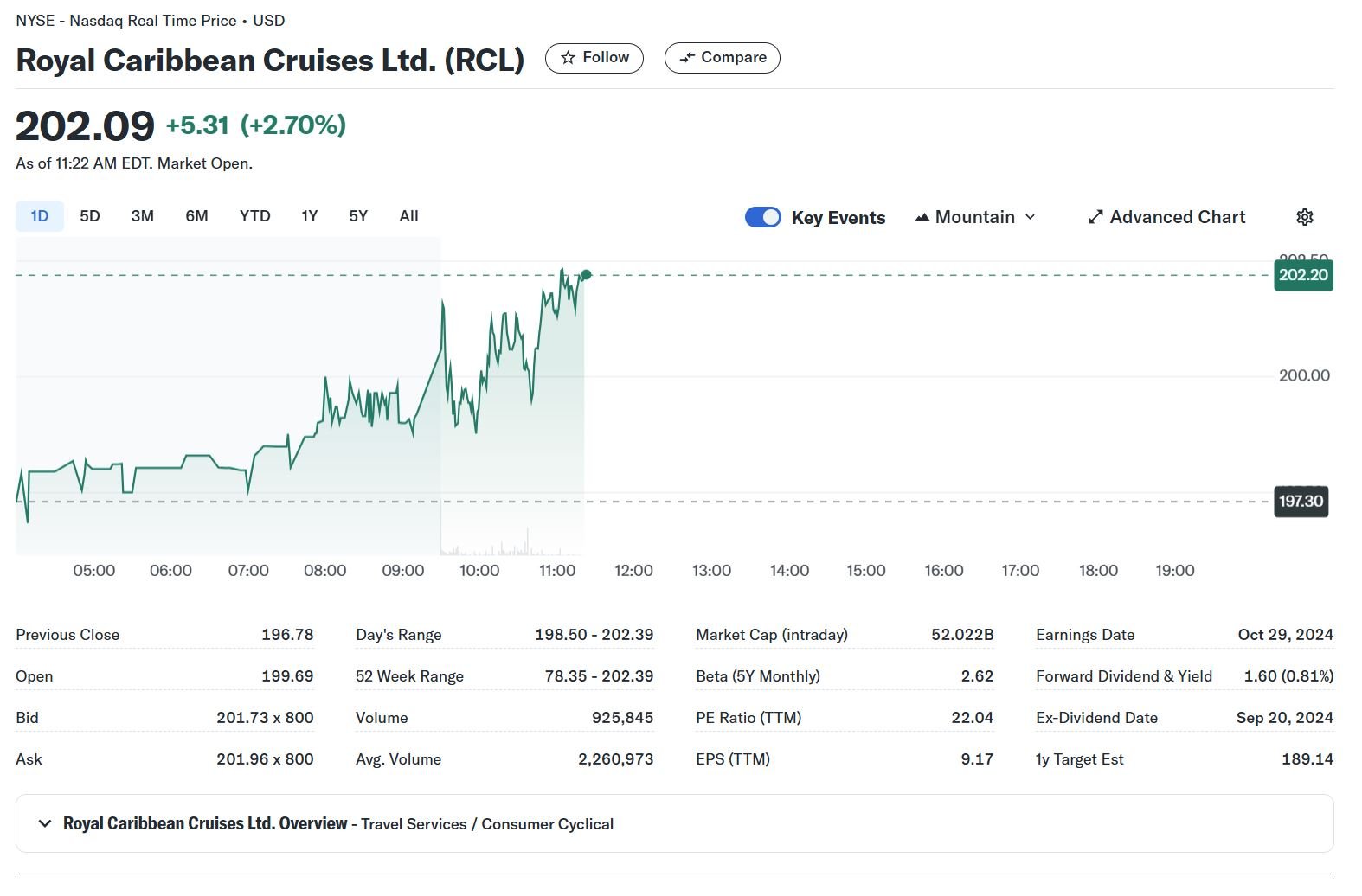1362x896 pixels.
Task: Click the Market Cap (intraday) label
Action: pyautogui.click(x=772, y=635)
